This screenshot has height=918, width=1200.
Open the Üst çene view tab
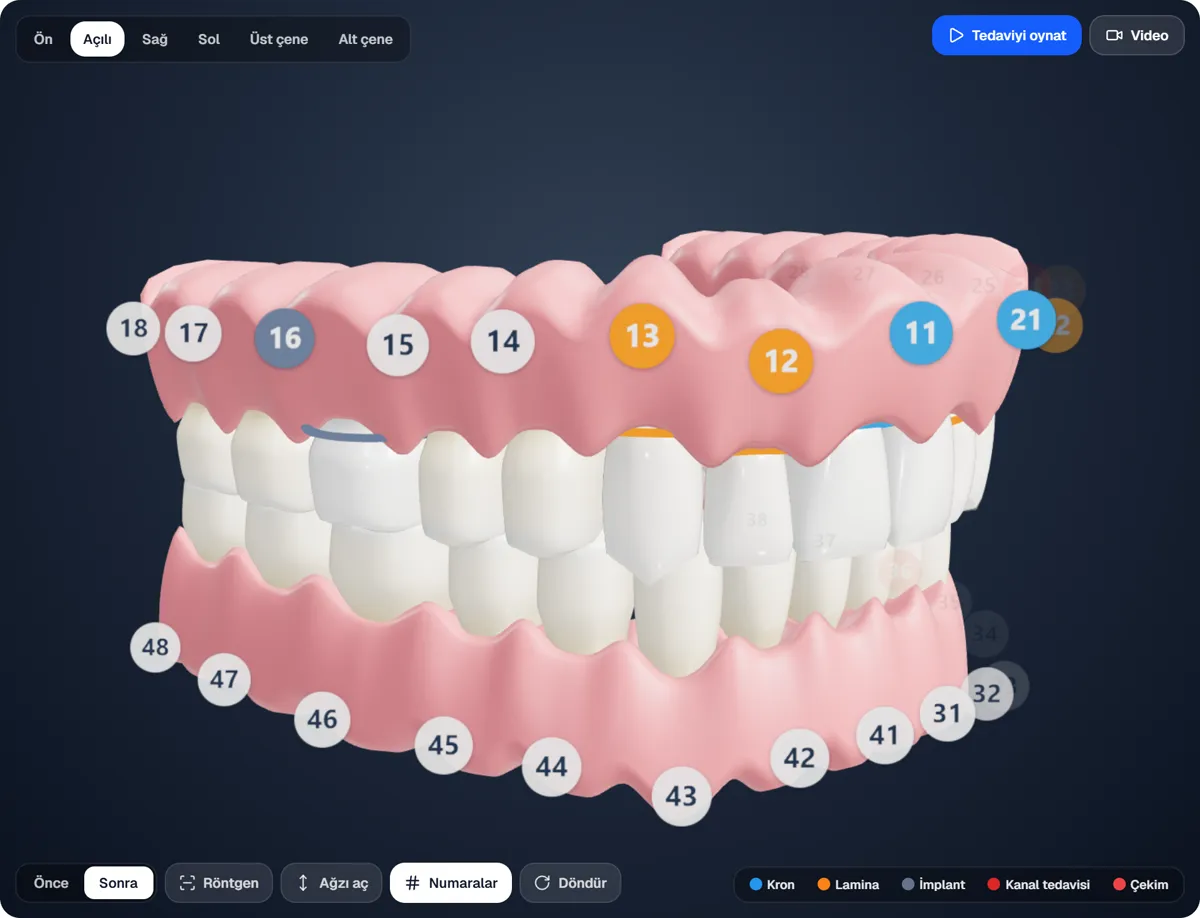click(279, 39)
